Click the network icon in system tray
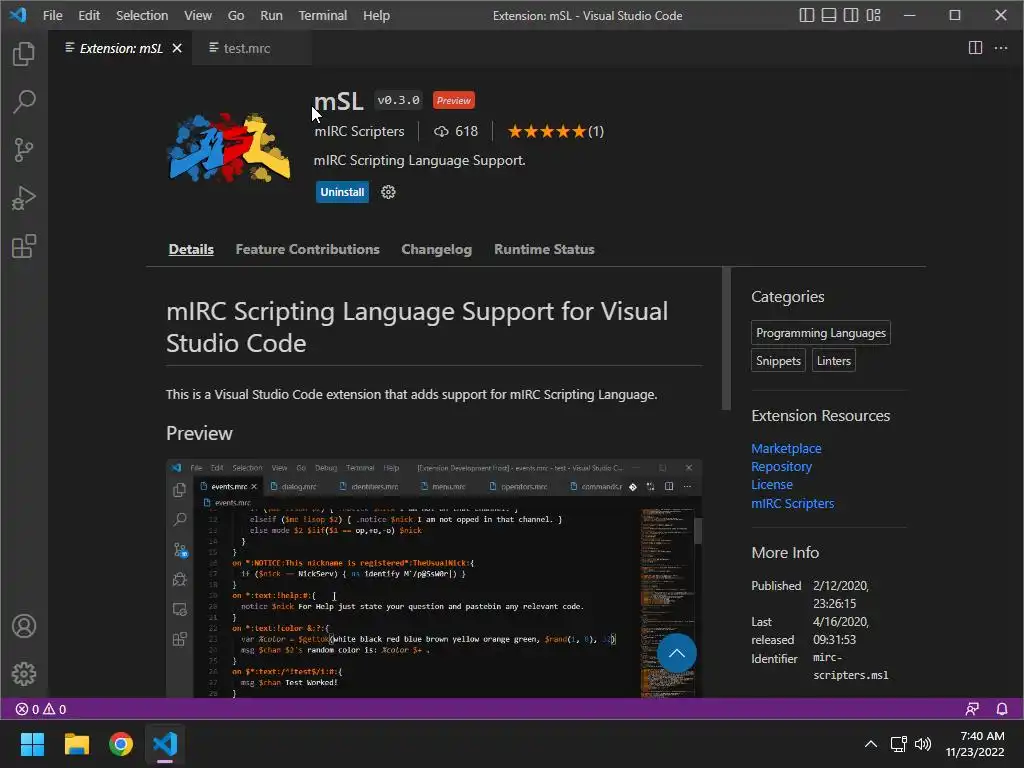This screenshot has height=768, width=1024. pos(899,744)
